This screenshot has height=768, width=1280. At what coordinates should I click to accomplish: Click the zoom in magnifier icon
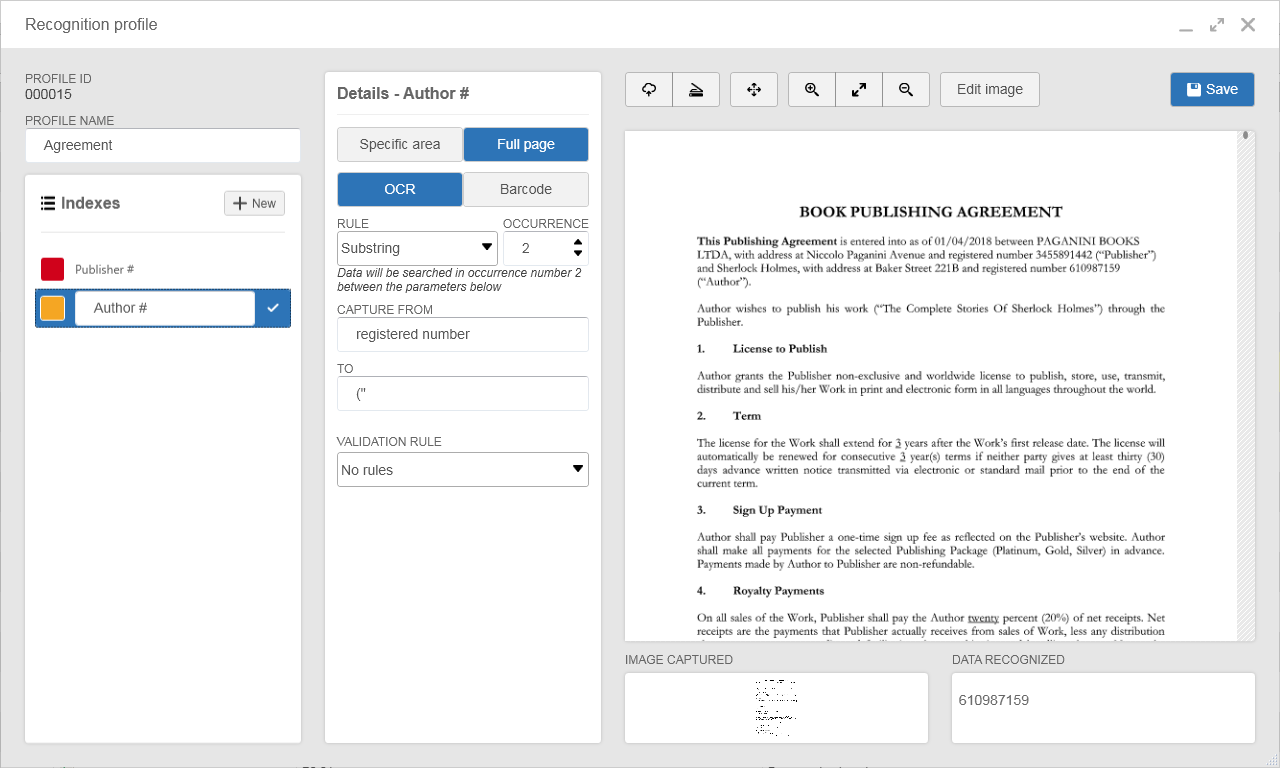812,89
